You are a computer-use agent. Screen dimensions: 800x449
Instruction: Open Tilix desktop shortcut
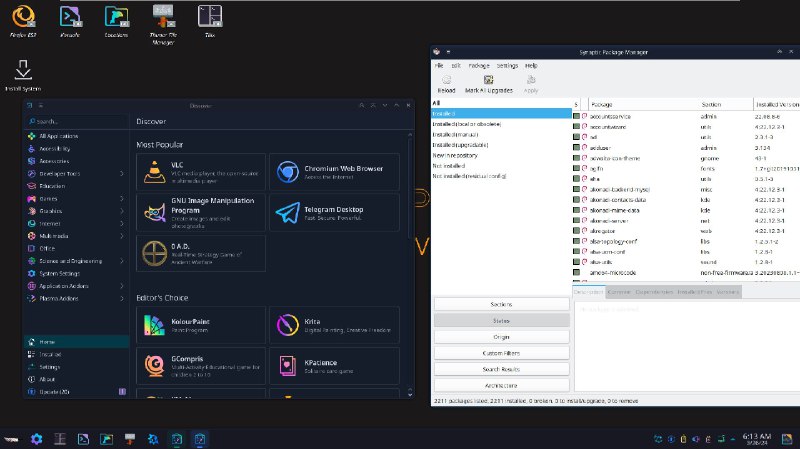tap(210, 20)
